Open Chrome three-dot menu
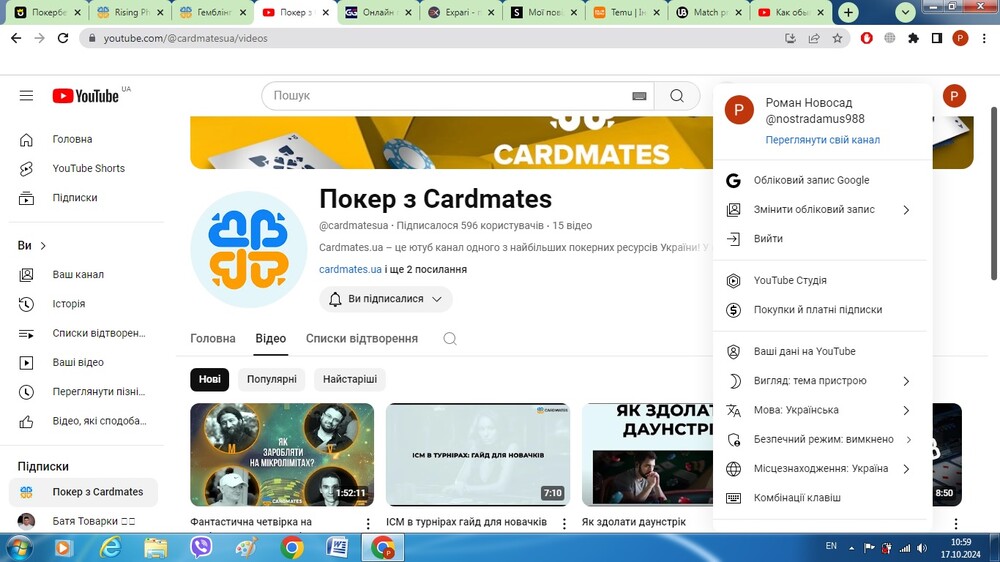Screen dimensions: 1000x562 click(984, 38)
